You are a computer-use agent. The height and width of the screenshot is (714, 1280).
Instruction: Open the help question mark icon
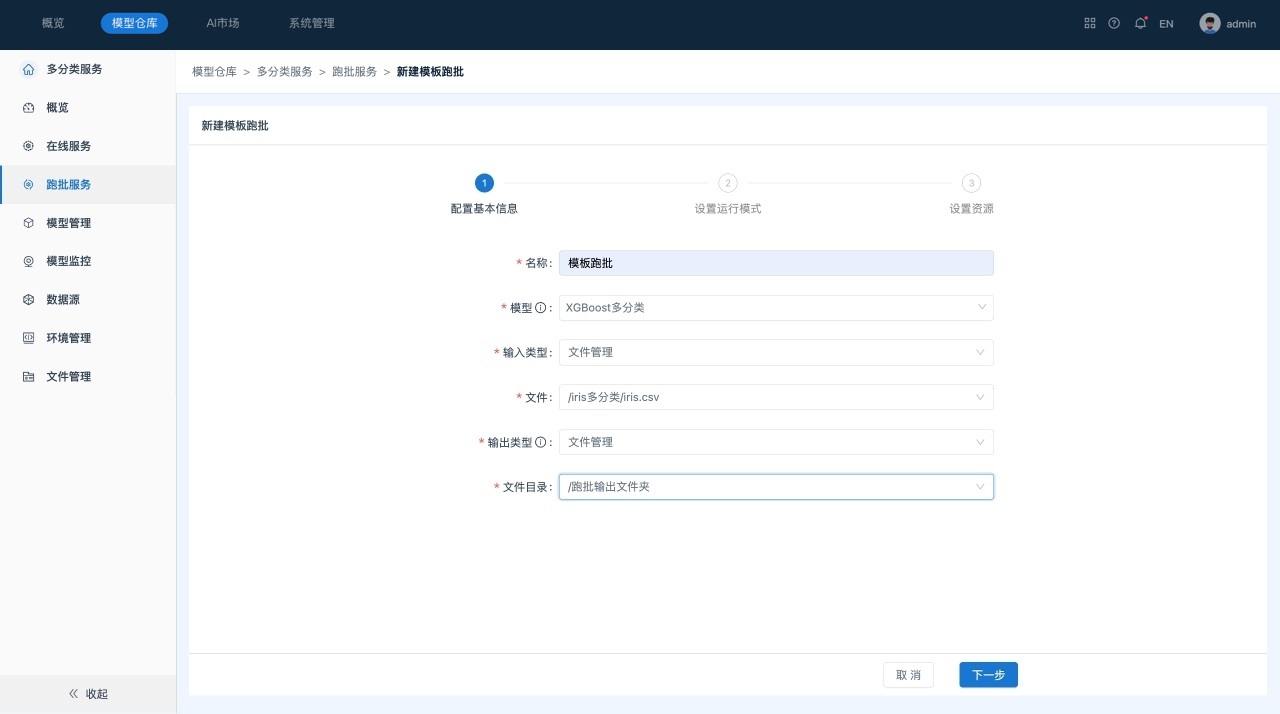(1114, 23)
